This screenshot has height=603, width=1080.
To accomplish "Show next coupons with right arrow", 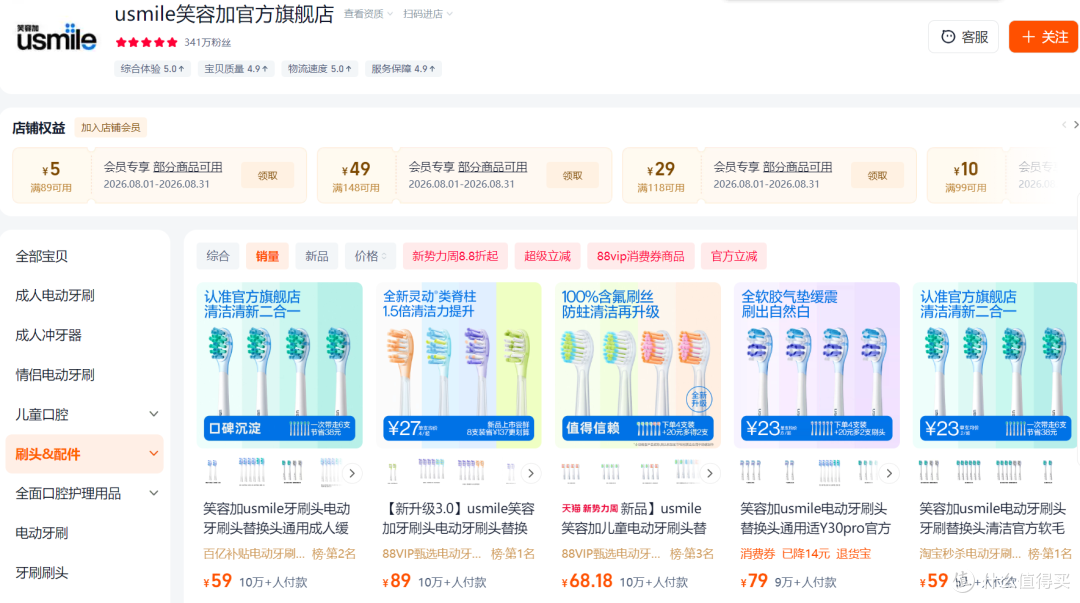I will point(1076,125).
